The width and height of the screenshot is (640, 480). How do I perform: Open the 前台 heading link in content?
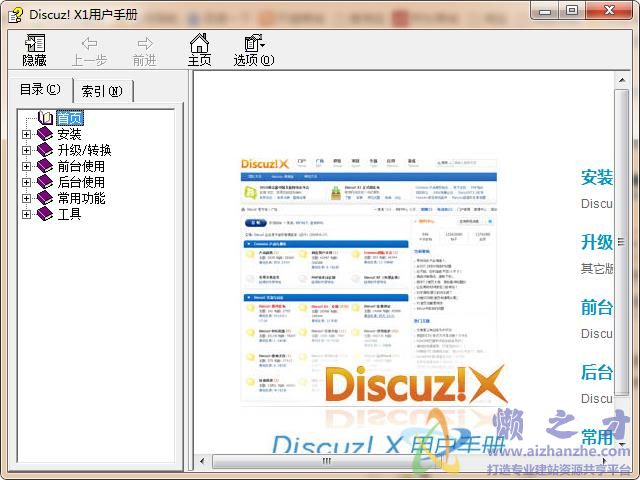[597, 307]
